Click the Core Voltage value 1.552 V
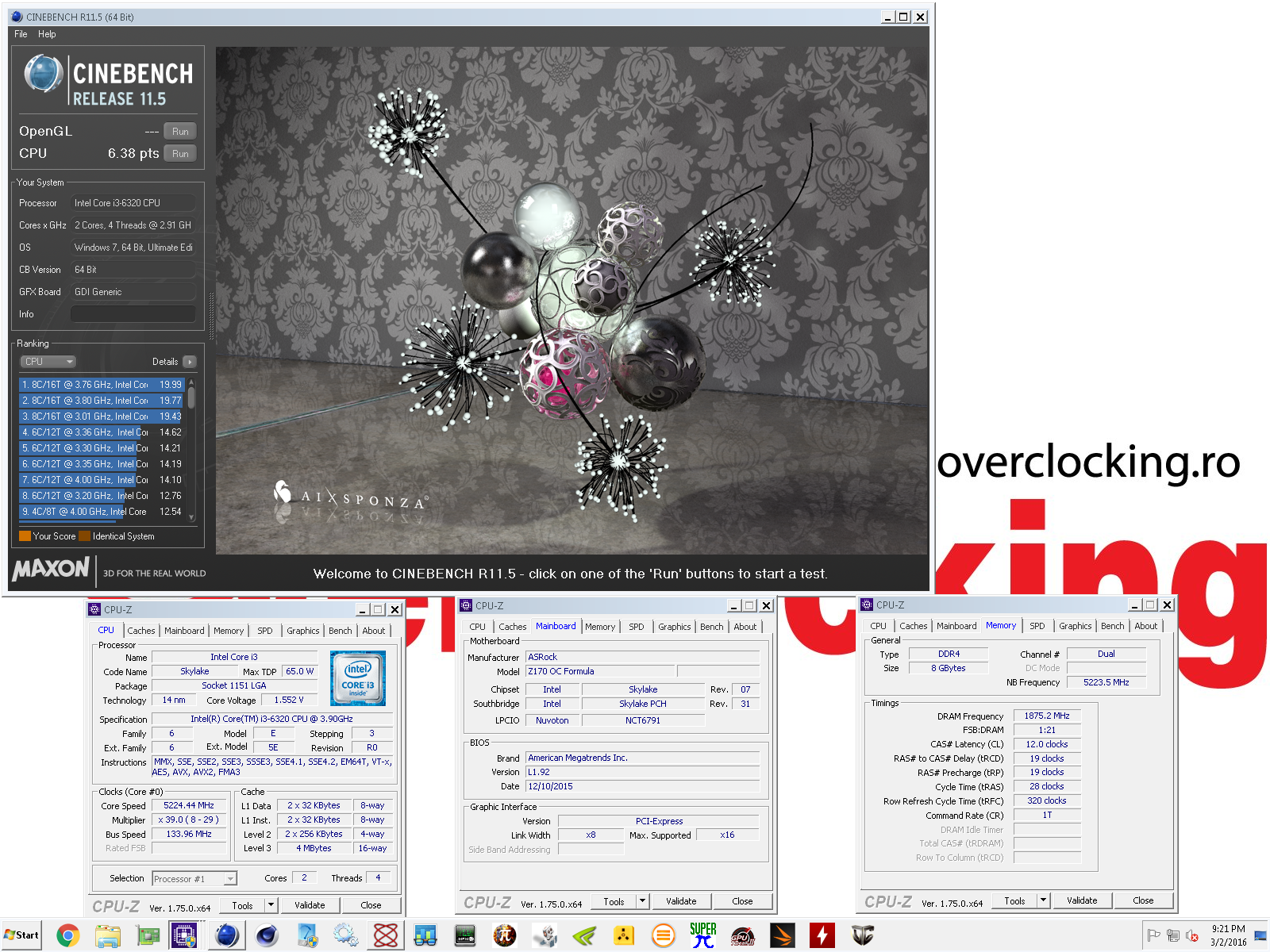This screenshot has width=1270, height=952. pyautogui.click(x=289, y=700)
